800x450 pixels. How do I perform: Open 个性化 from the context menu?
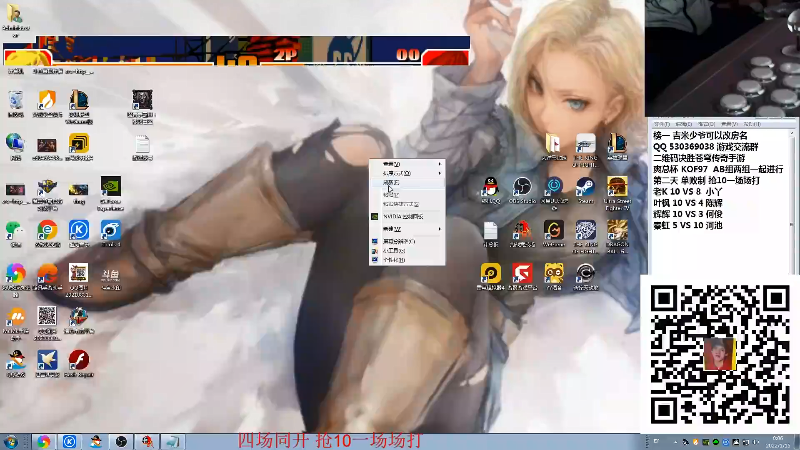407,260
